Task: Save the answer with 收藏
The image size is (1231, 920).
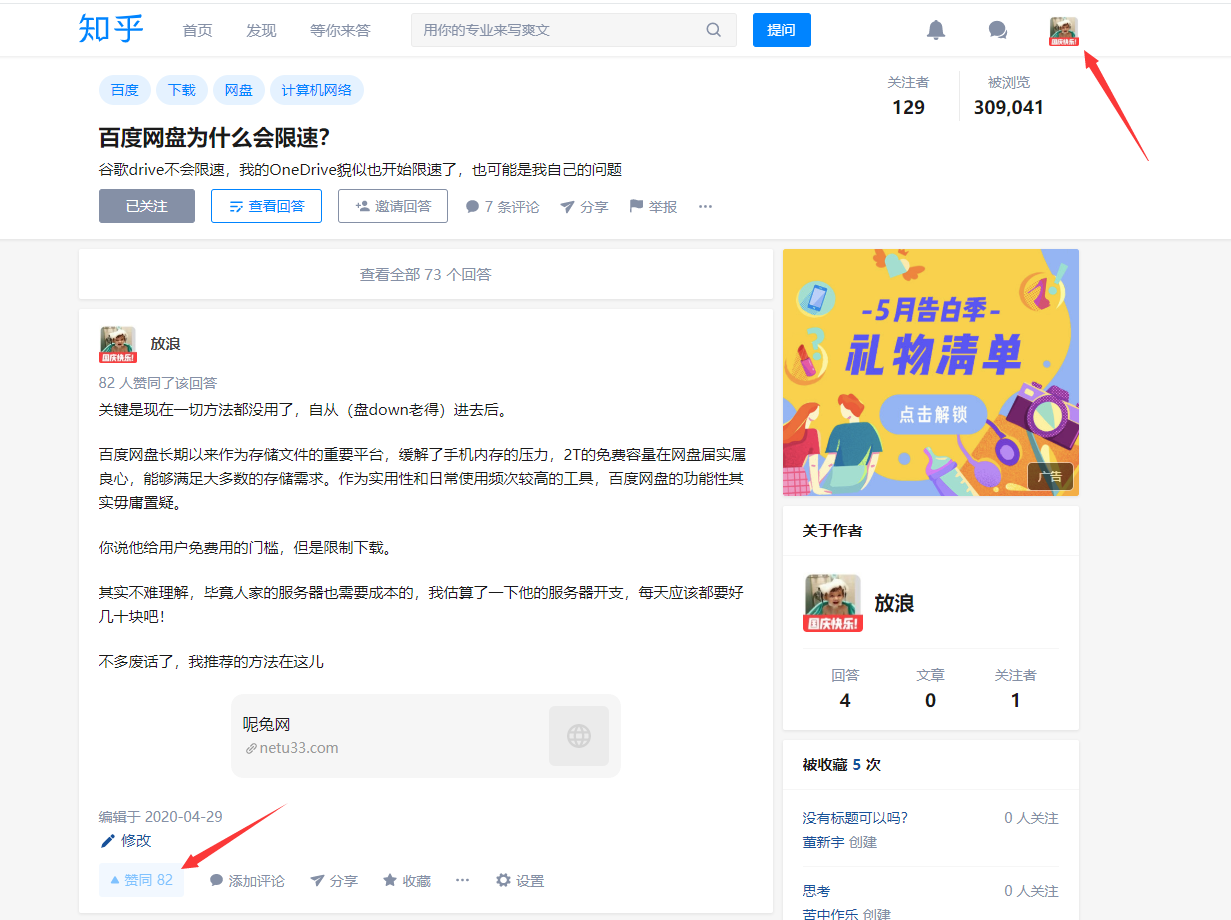Action: [407, 881]
